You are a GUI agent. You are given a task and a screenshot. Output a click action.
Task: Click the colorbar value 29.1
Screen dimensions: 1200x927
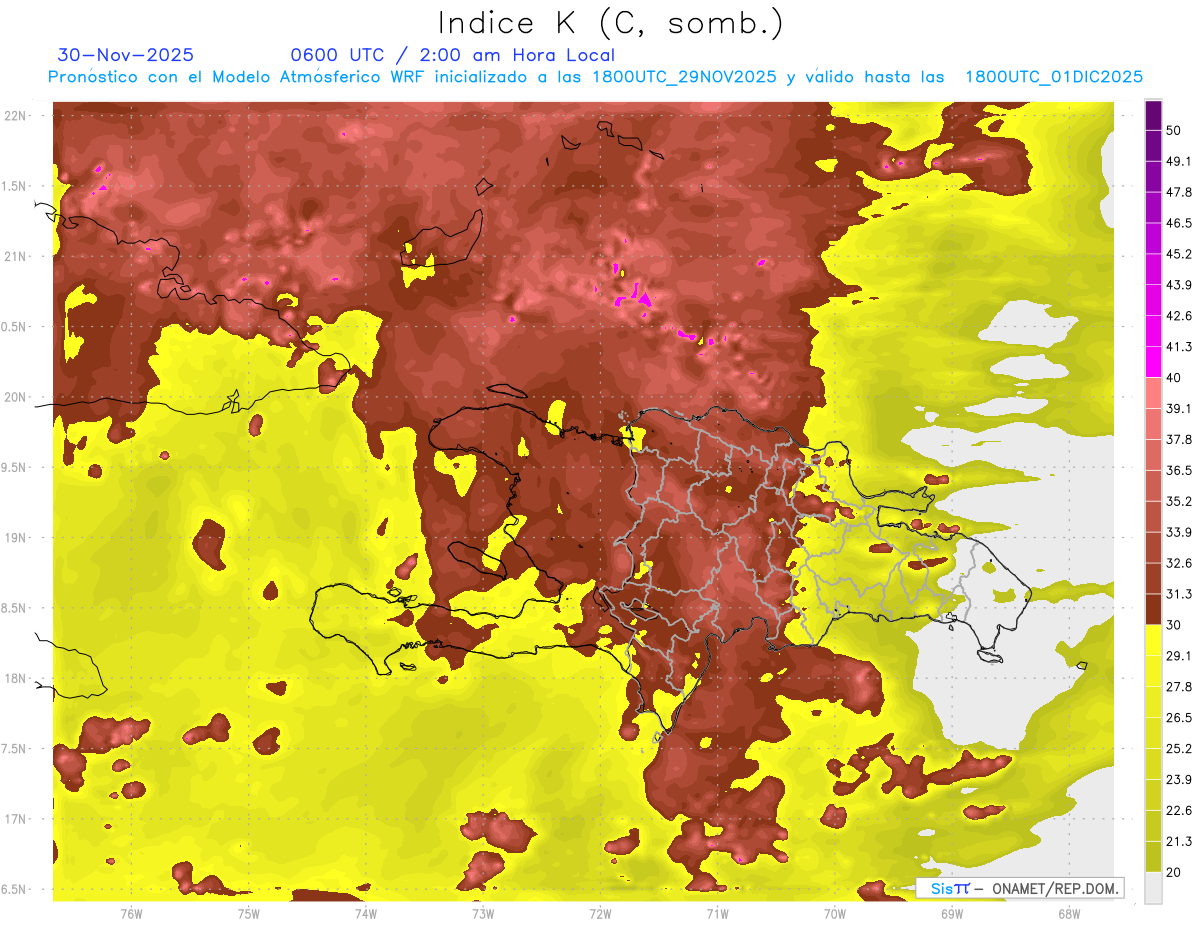(1179, 656)
